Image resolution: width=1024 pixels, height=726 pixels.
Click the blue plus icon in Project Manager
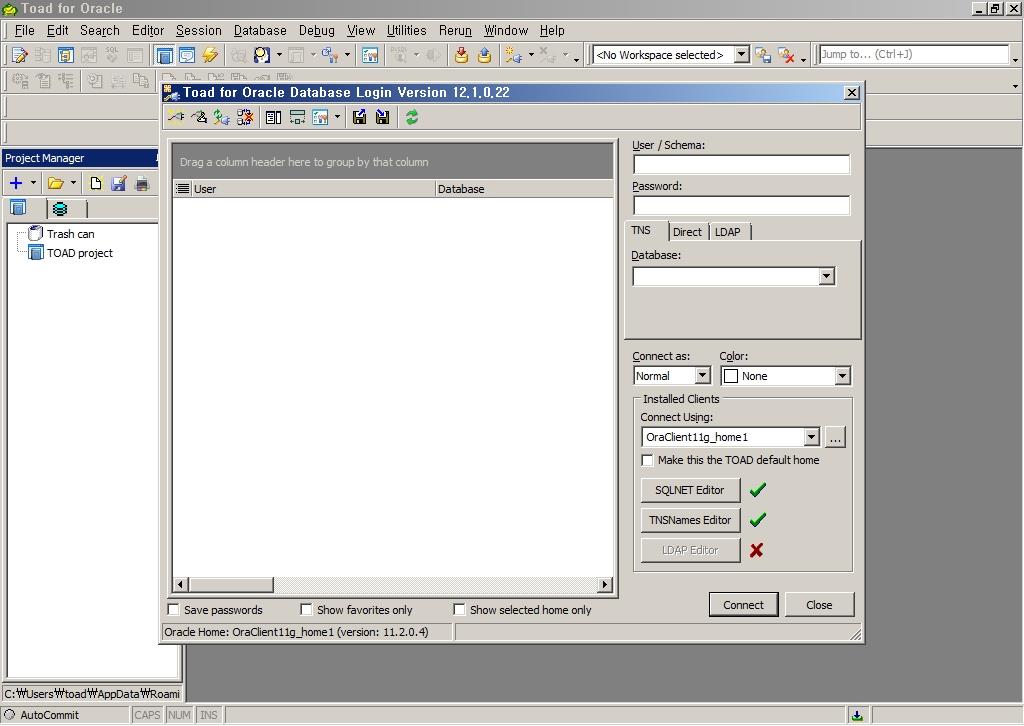pyautogui.click(x=16, y=183)
